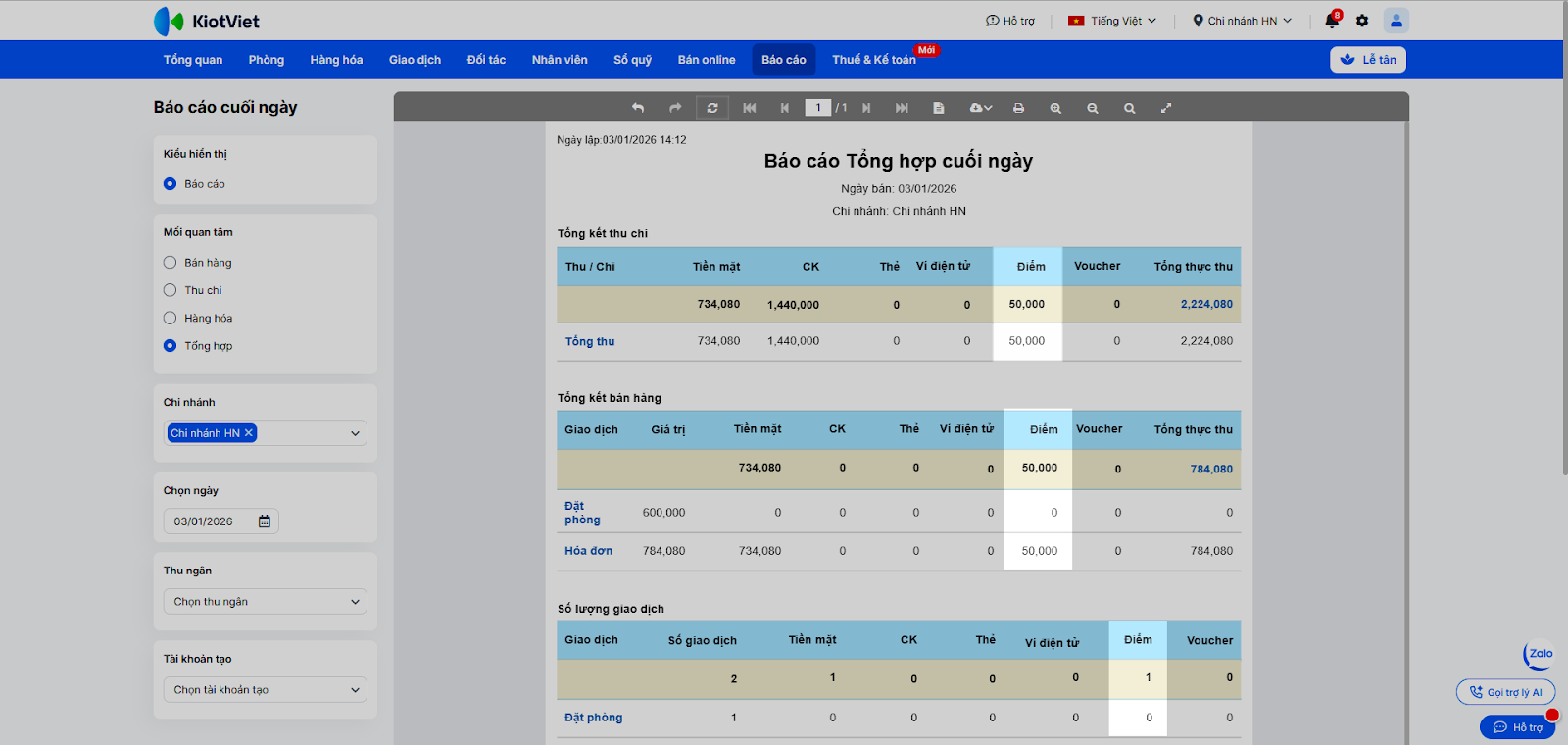Click the Ngày bán: 03/01/2026 text
Screen dimensions: 1568x745
click(x=899, y=189)
